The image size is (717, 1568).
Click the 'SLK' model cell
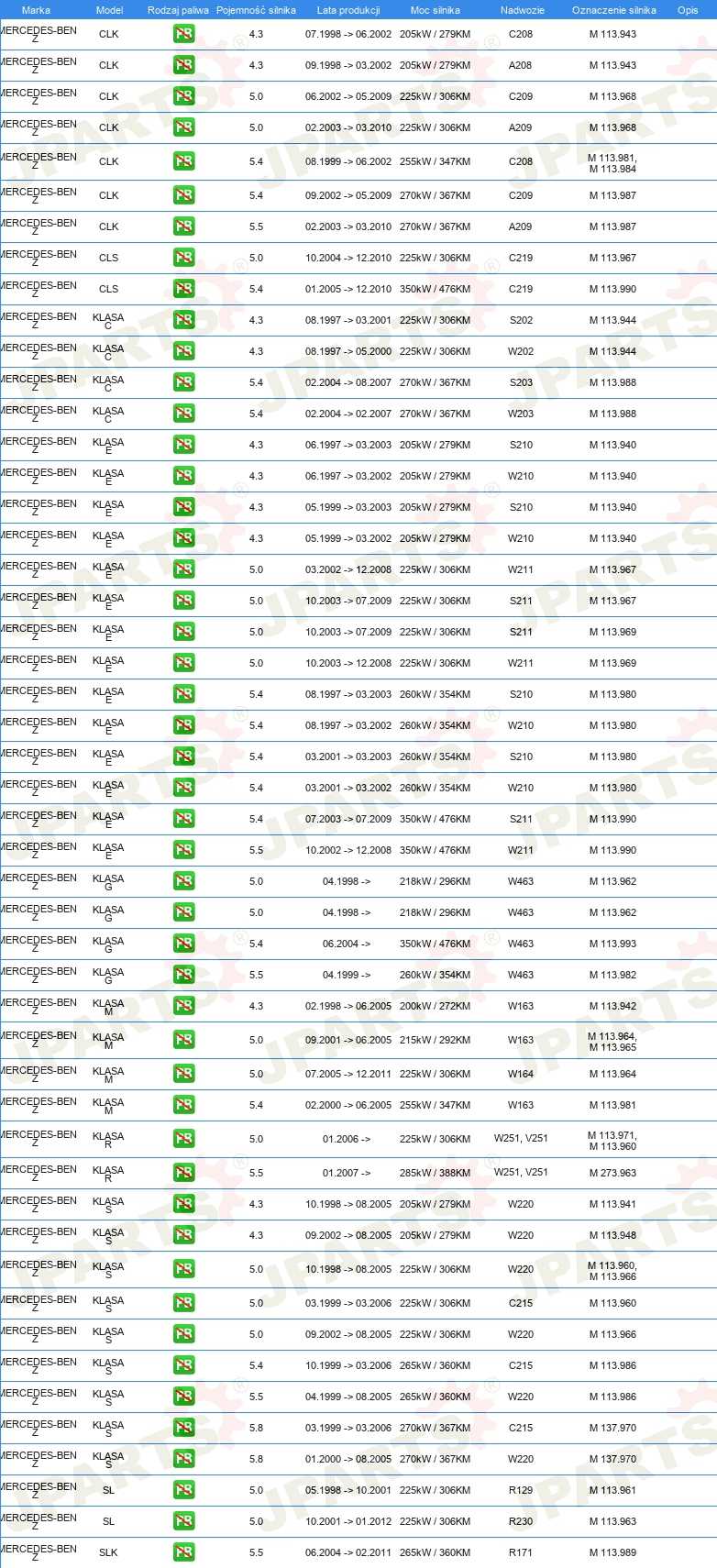(108, 1552)
